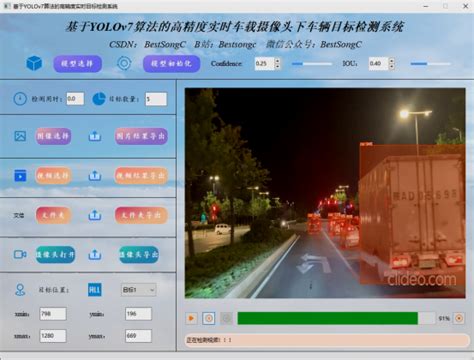Click the picture icon in the image row
This screenshot has height=360, width=474.
pos(20,136)
